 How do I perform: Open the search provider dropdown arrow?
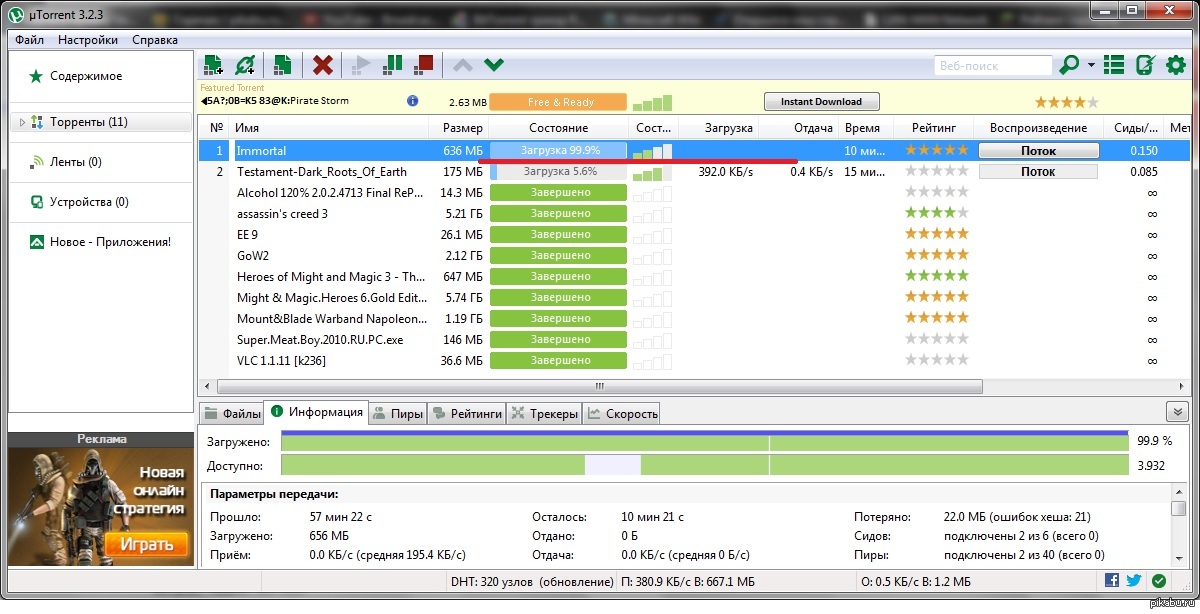click(x=1091, y=66)
